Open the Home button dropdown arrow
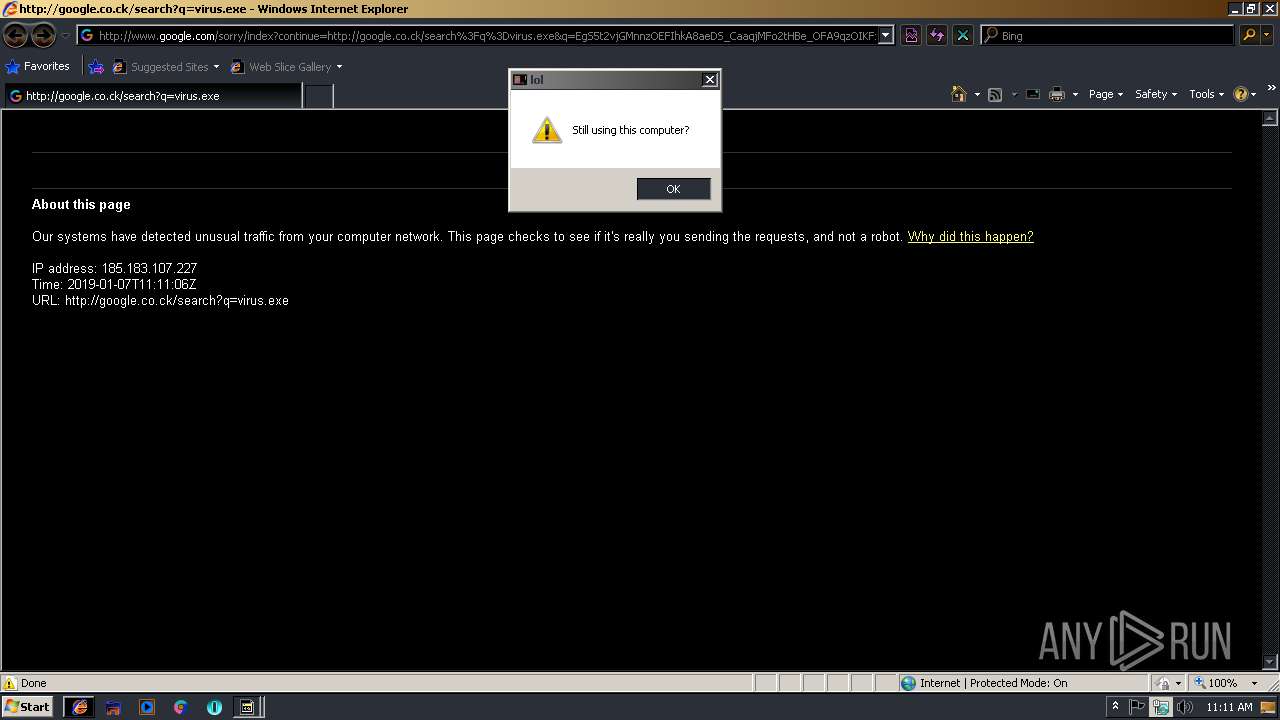Image resolution: width=1280 pixels, height=720 pixels. 977,94
